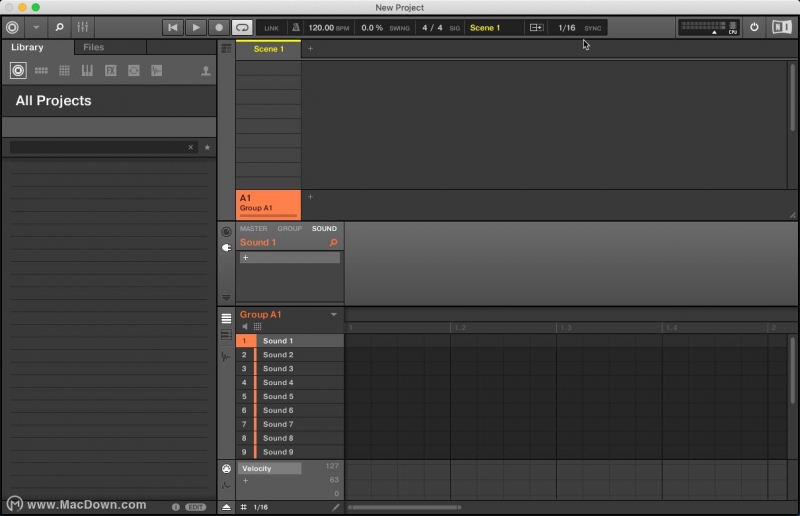Open the All Projects product selector
This screenshot has width=800, height=516.
click(109, 101)
